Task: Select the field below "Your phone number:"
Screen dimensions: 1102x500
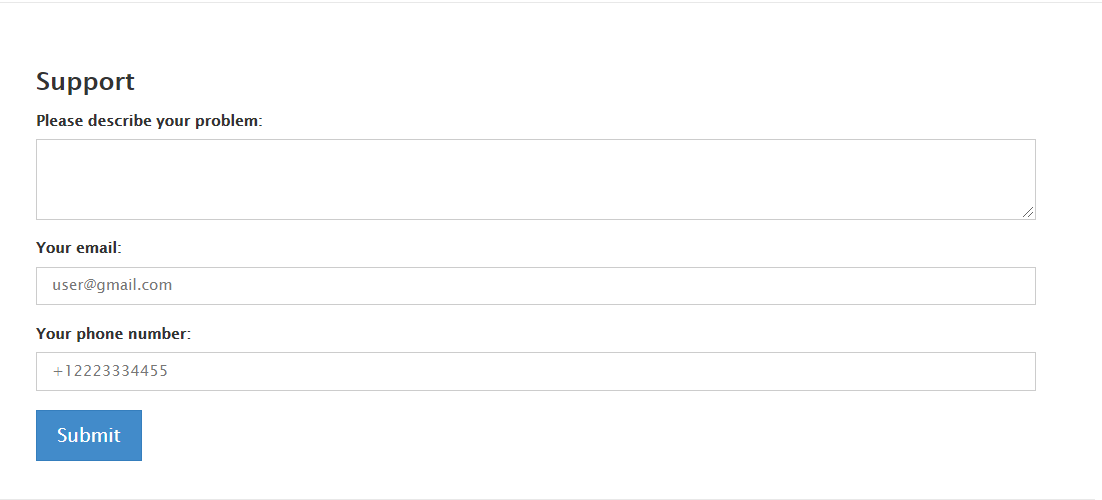Action: tap(536, 371)
